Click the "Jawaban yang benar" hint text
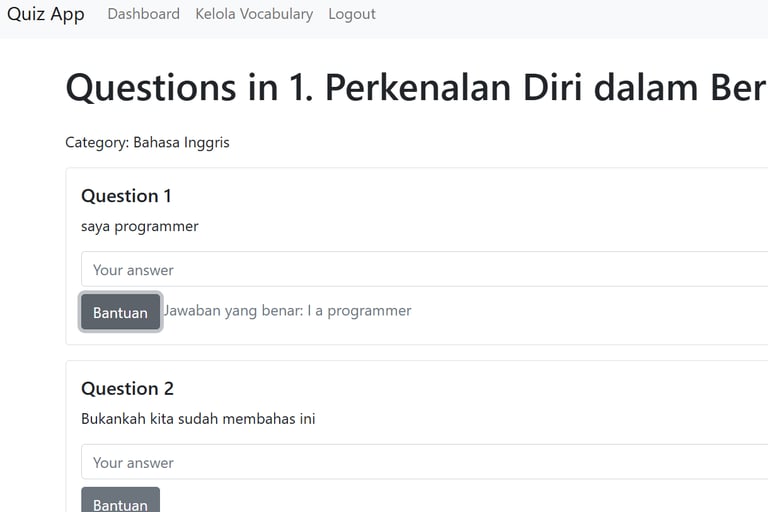 click(288, 310)
